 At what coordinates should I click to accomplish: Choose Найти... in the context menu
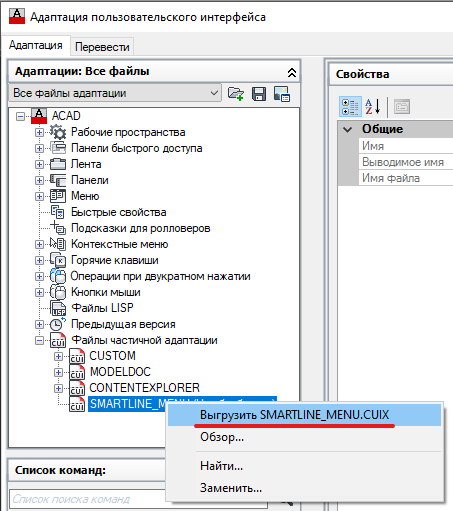click(x=304, y=466)
